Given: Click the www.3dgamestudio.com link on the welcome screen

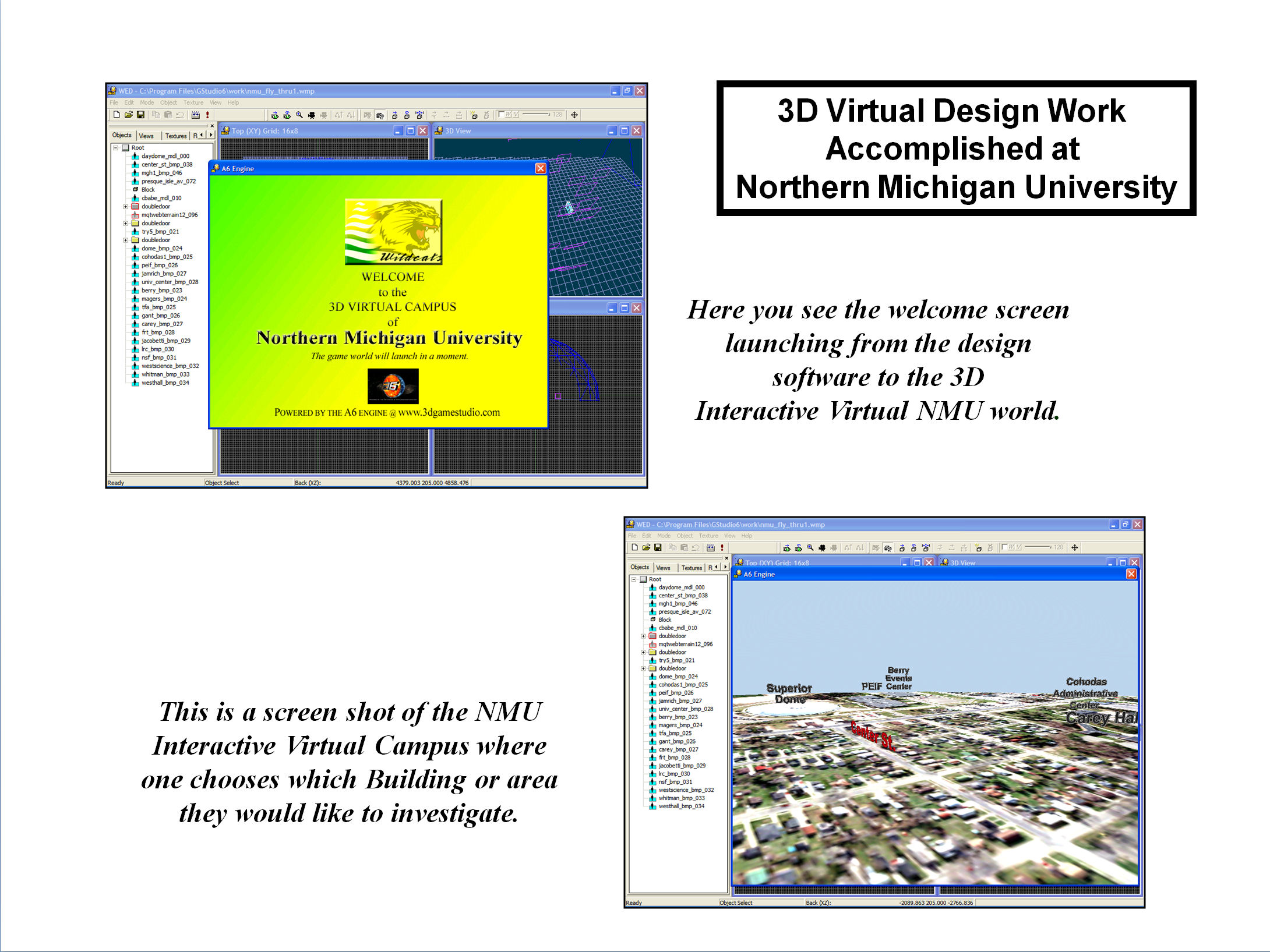Looking at the screenshot, I should click(449, 412).
